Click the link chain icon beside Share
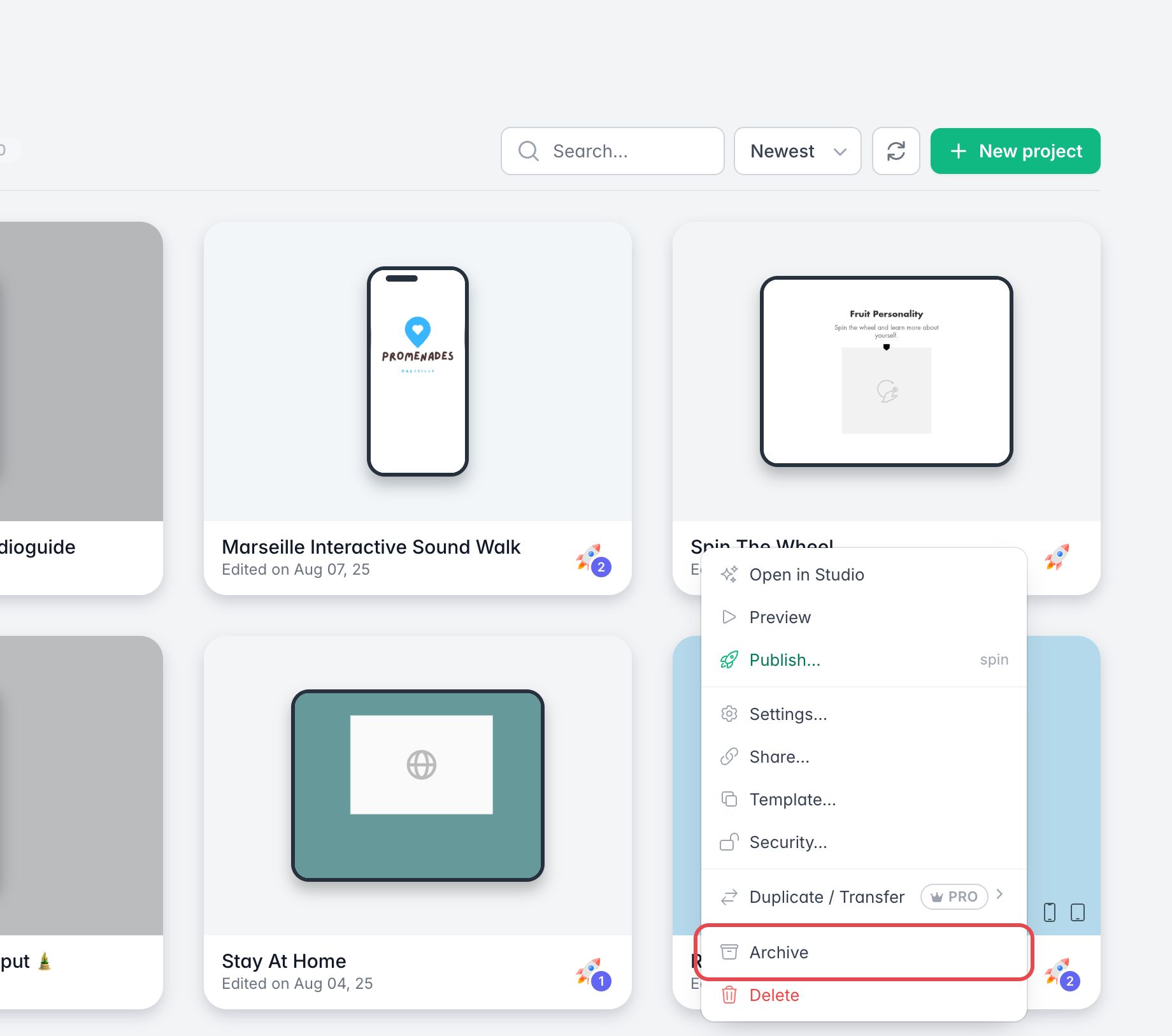1172x1036 pixels. (729, 756)
